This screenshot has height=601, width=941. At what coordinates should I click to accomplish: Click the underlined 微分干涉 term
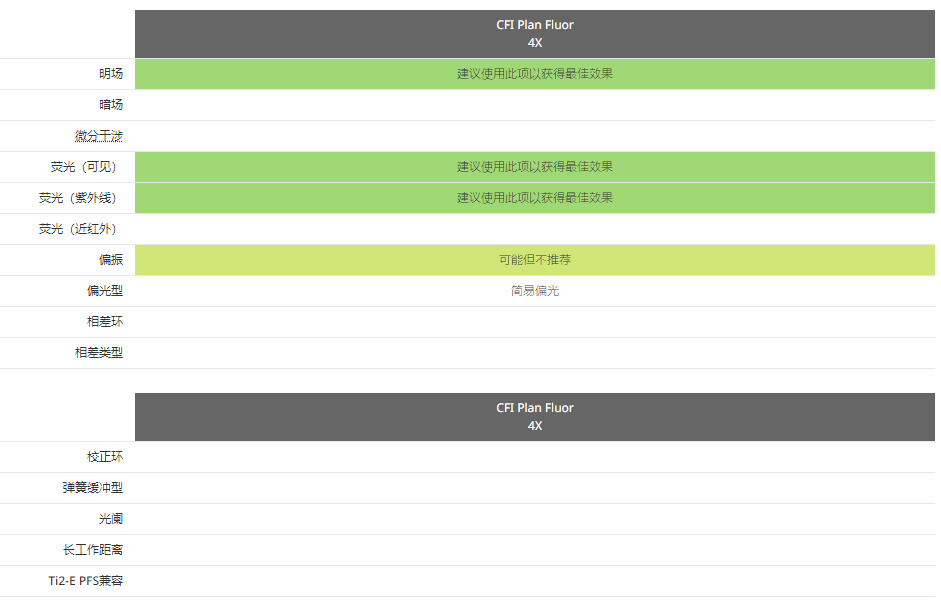click(98, 136)
